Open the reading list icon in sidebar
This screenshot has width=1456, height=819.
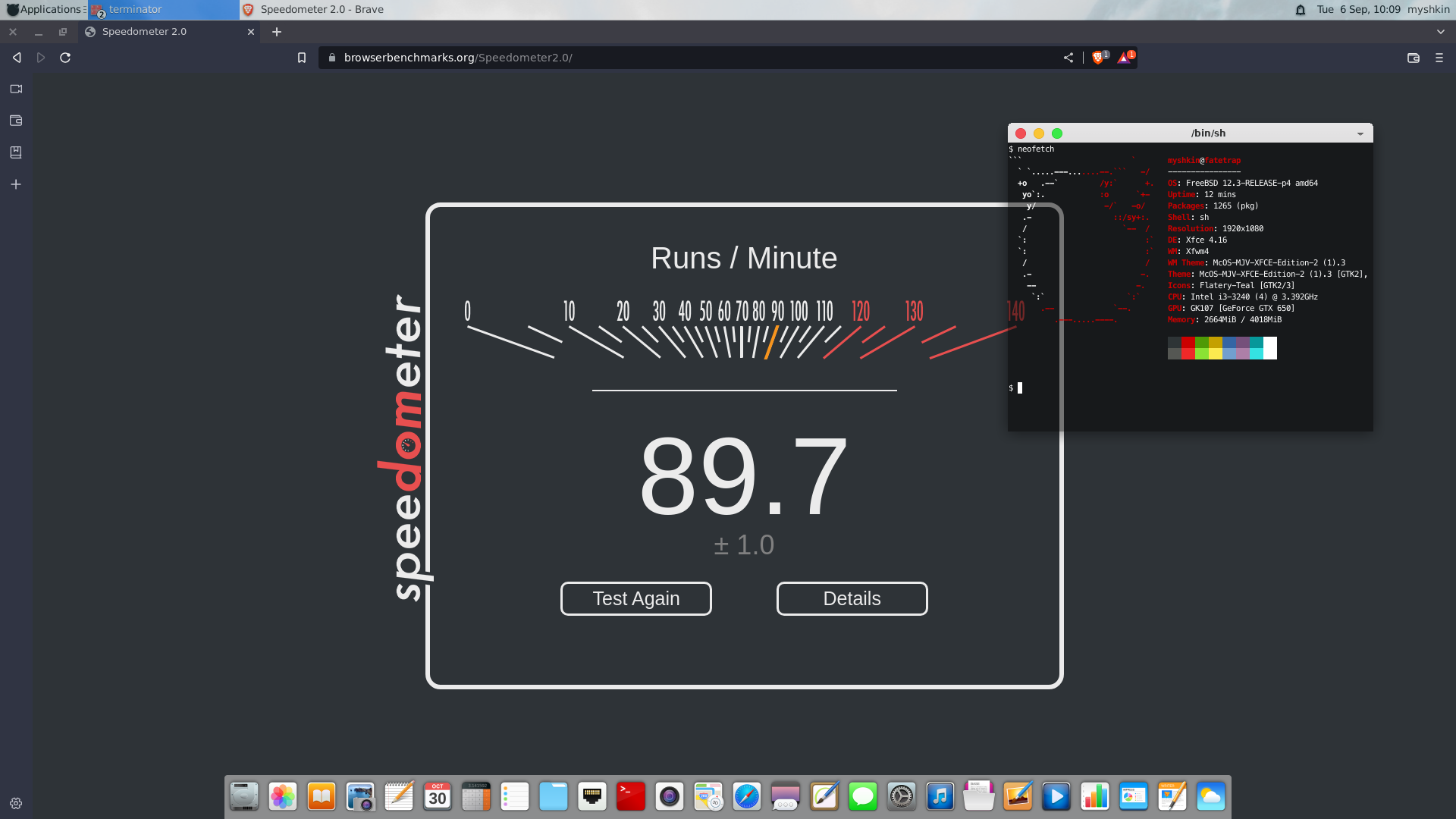[16, 152]
